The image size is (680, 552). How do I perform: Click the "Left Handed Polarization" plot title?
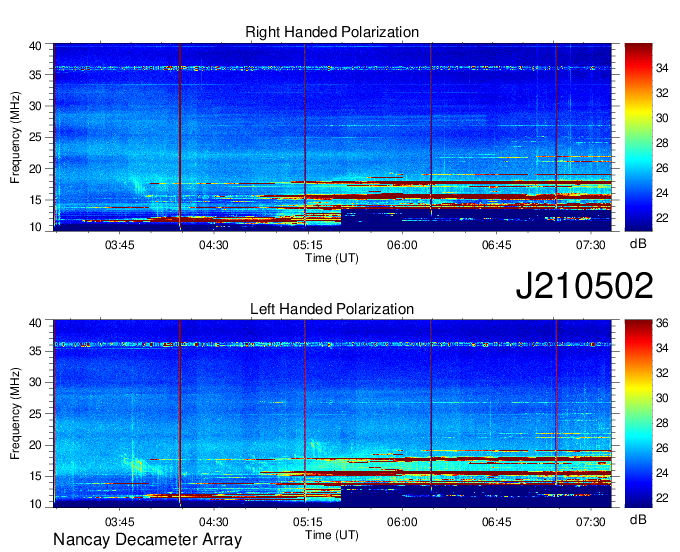(x=332, y=309)
